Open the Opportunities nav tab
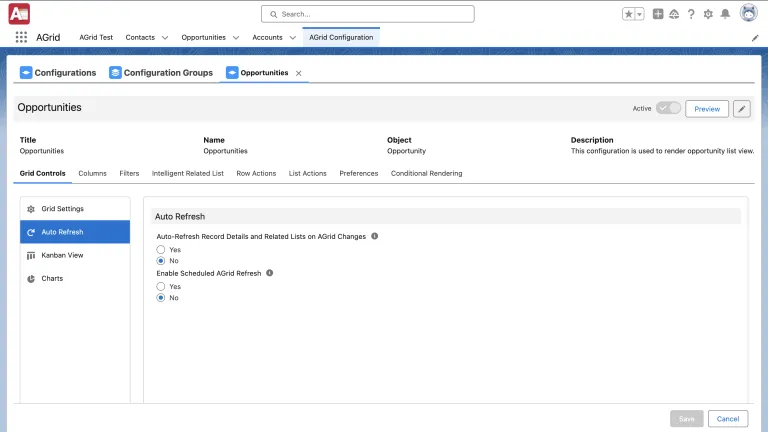Screen dimensions: 768x432 pos(203,37)
